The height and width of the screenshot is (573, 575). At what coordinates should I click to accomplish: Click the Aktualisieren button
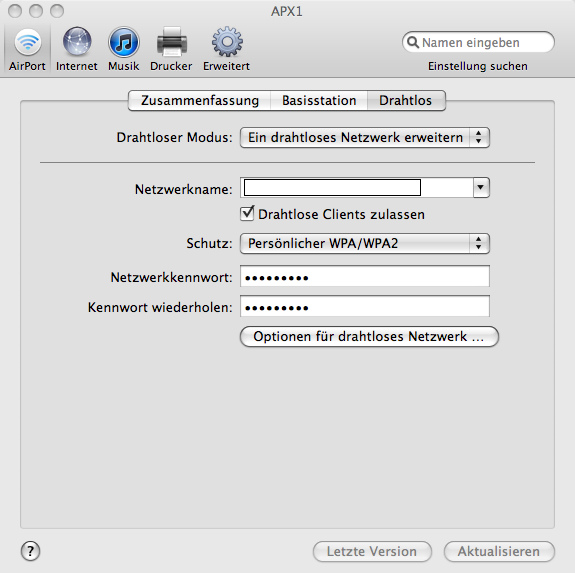pos(499,551)
